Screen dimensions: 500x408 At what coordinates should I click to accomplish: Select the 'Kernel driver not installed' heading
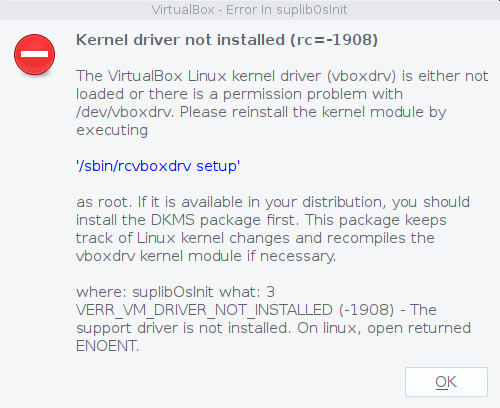click(x=180, y=40)
